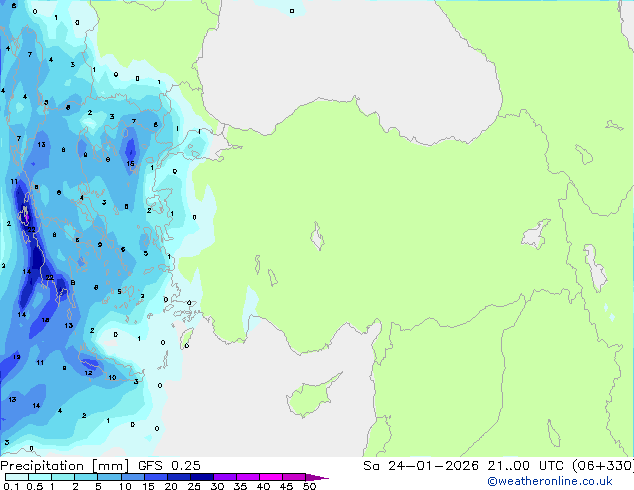Click the lightest swatch between 0.1 and 0.5

click(x=17, y=477)
